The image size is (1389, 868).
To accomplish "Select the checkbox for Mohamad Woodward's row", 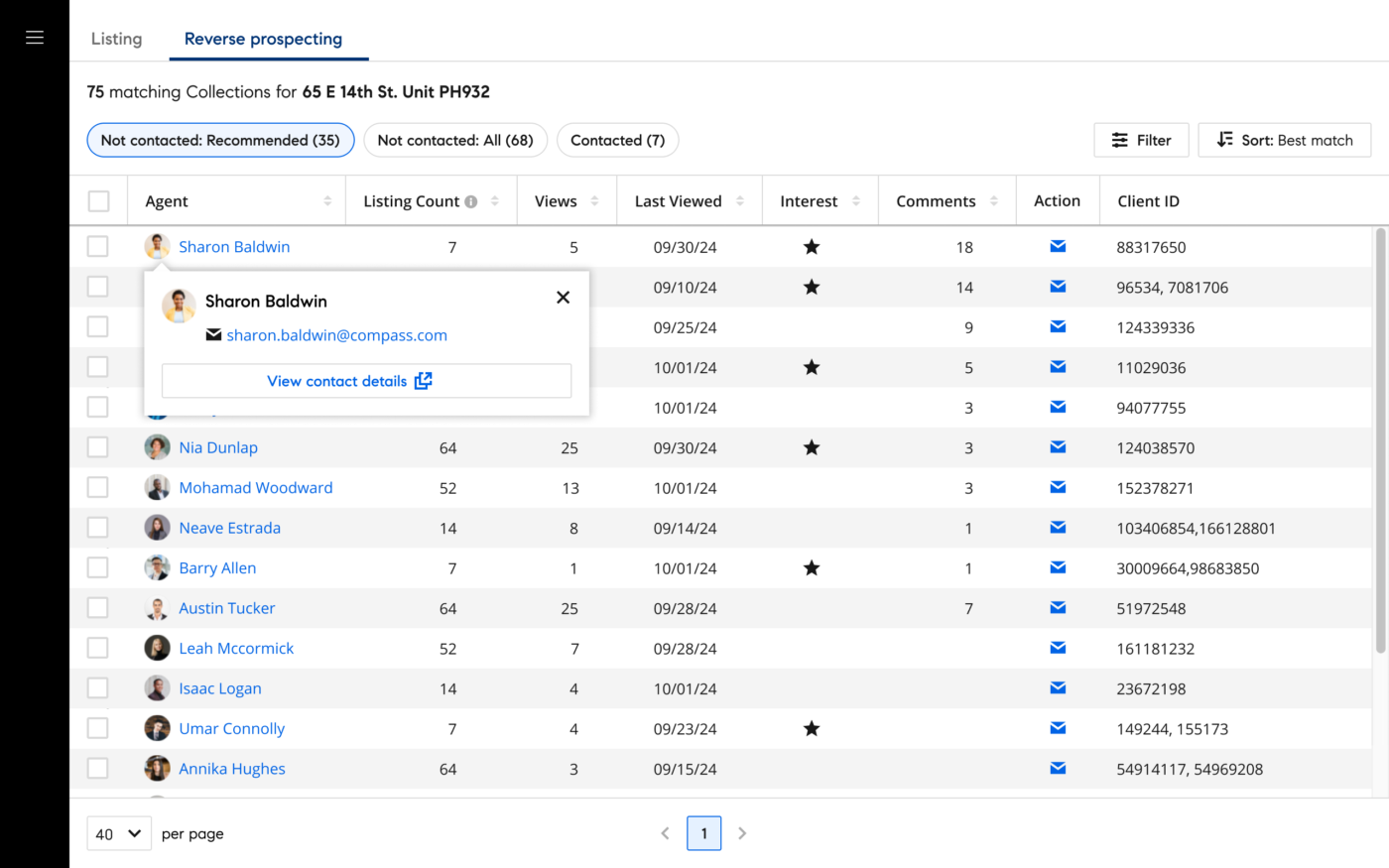I will click(x=98, y=487).
